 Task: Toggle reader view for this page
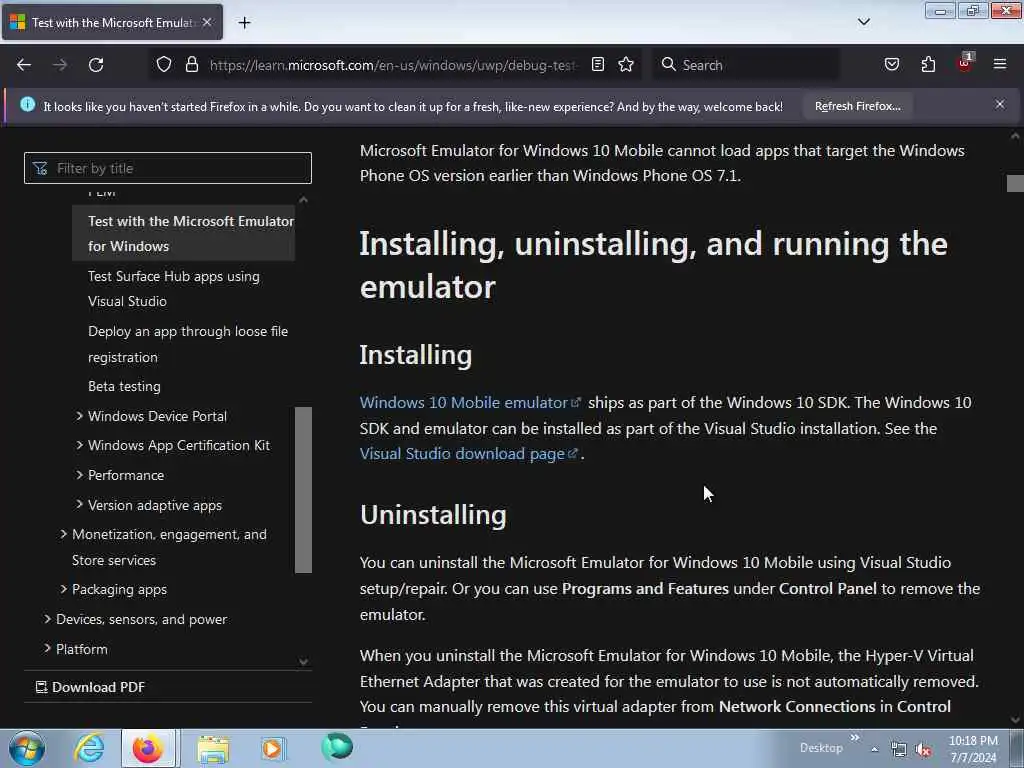click(598, 65)
